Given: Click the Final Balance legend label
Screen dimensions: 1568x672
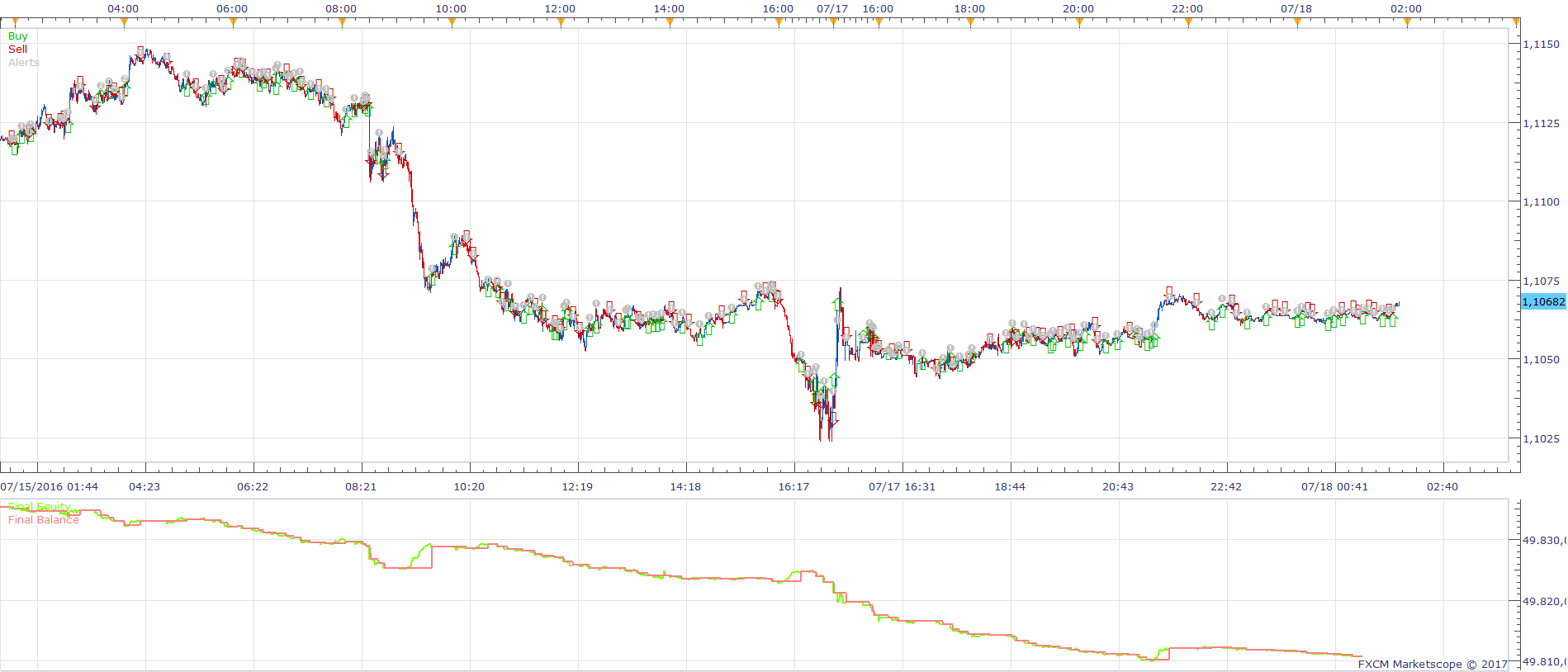Looking at the screenshot, I should pyautogui.click(x=43, y=520).
